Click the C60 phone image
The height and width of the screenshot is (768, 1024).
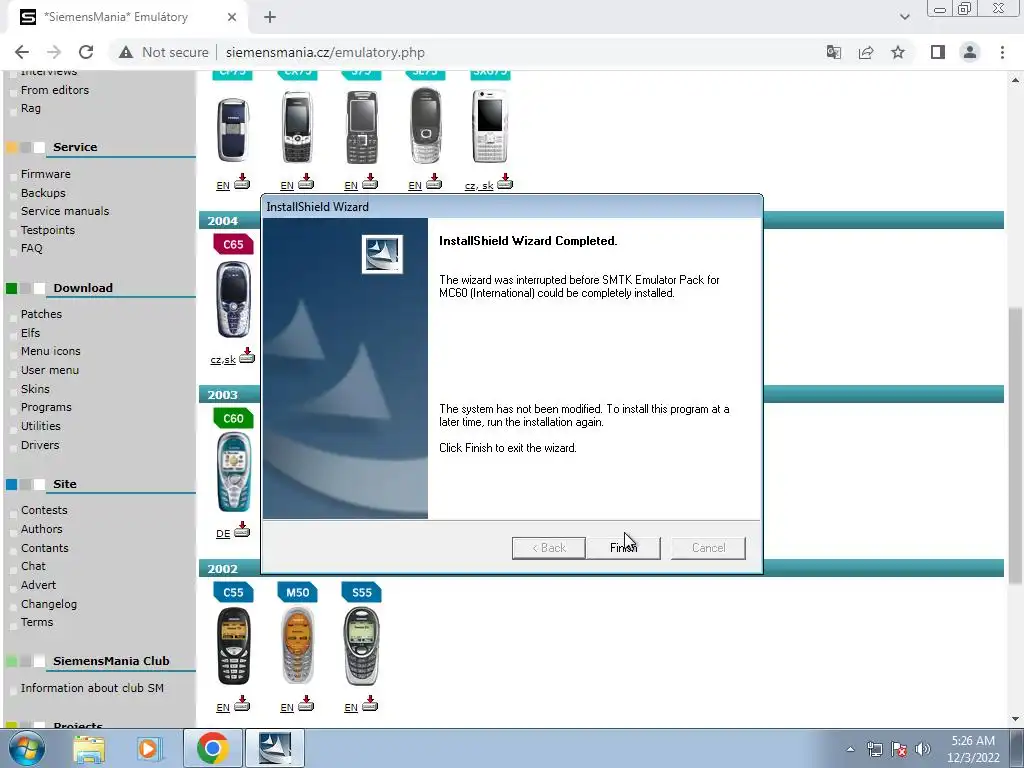click(x=233, y=472)
